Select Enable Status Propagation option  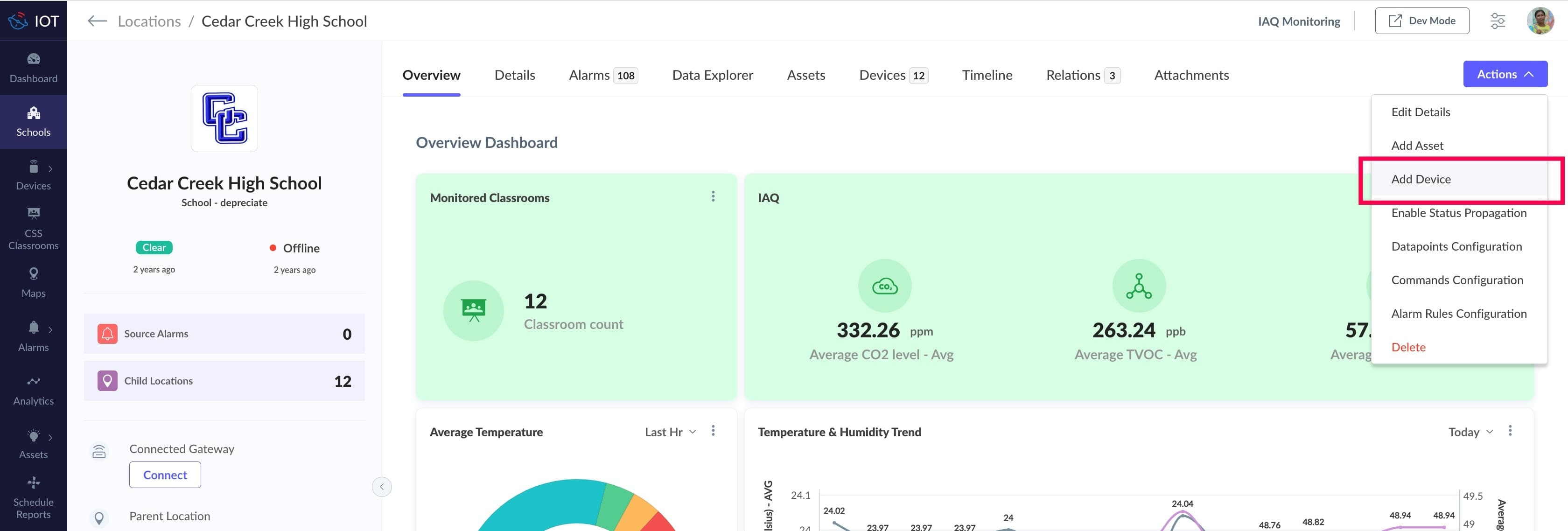pos(1458,213)
